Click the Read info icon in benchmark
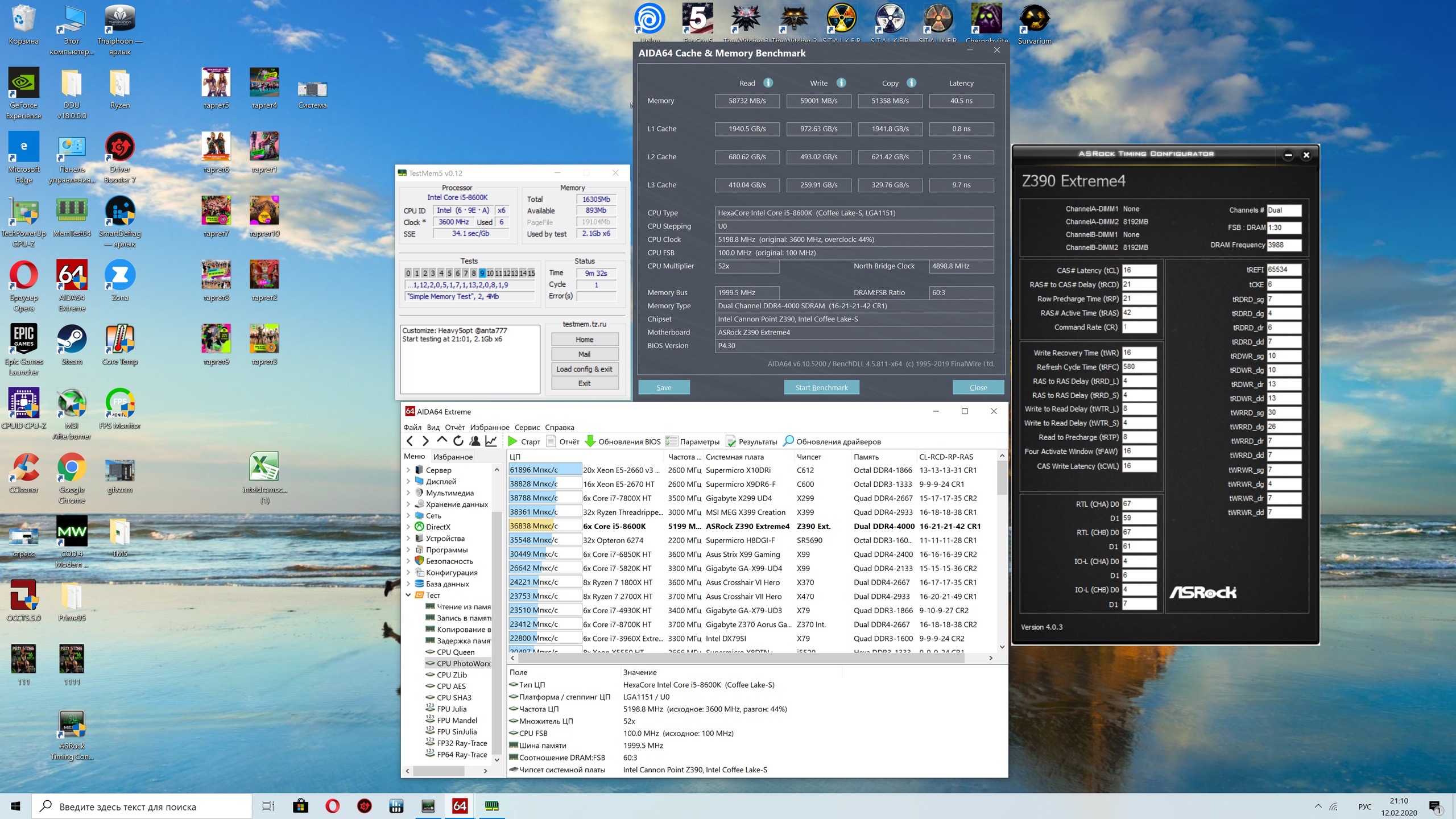 (x=768, y=83)
